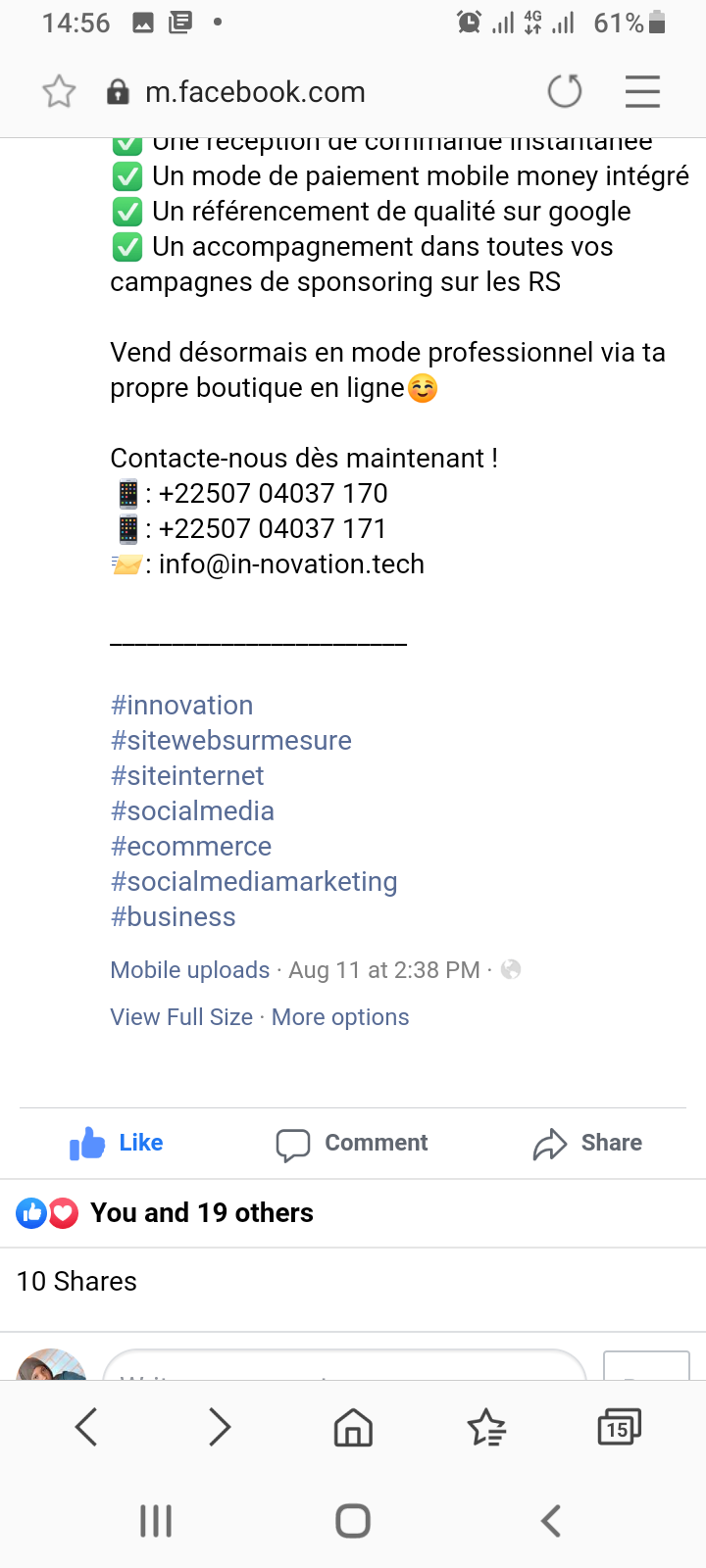Tap the padlock site security icon
706x1568 pixels.
coord(118,92)
